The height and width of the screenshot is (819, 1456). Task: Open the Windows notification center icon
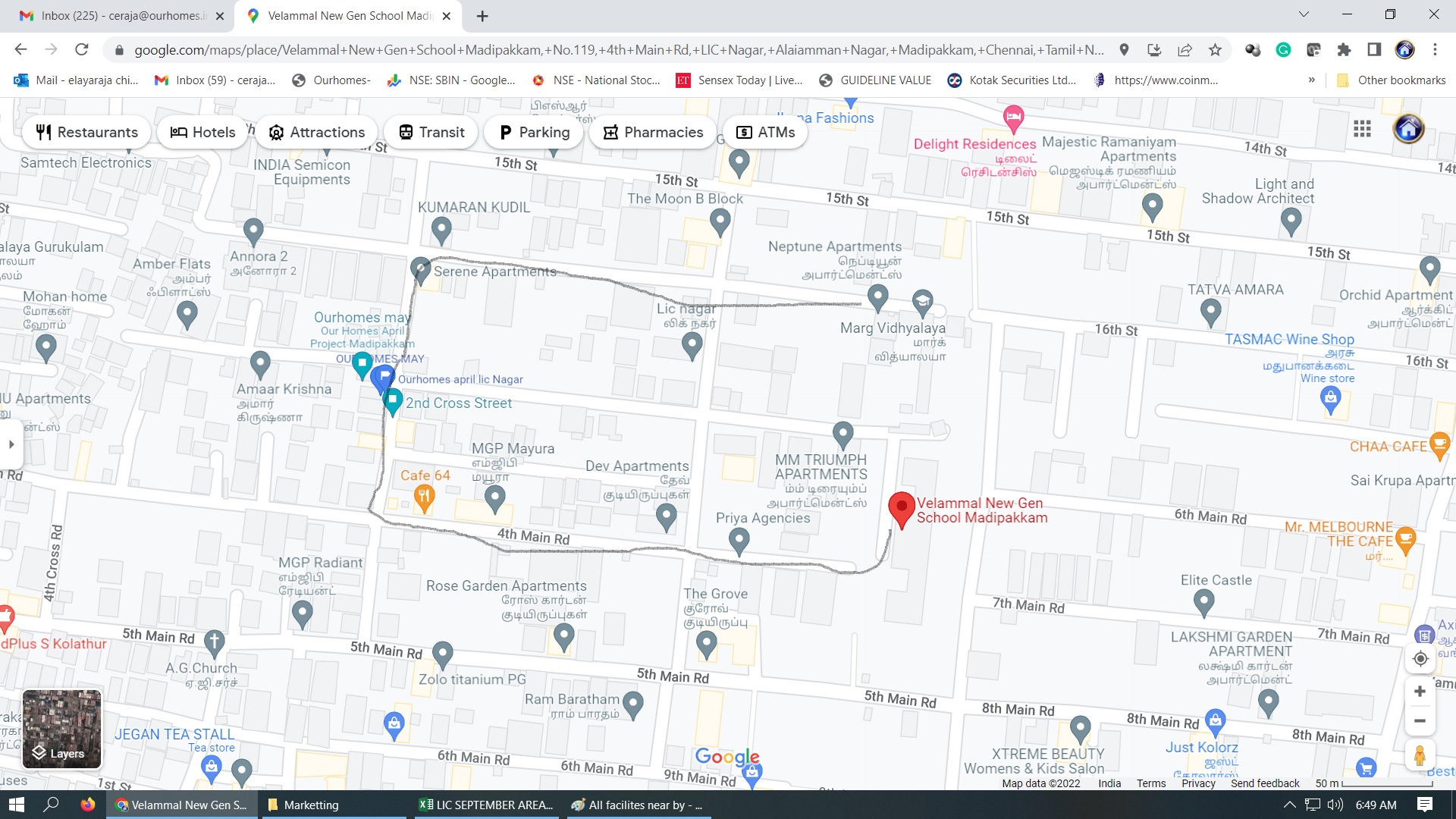click(1424, 805)
